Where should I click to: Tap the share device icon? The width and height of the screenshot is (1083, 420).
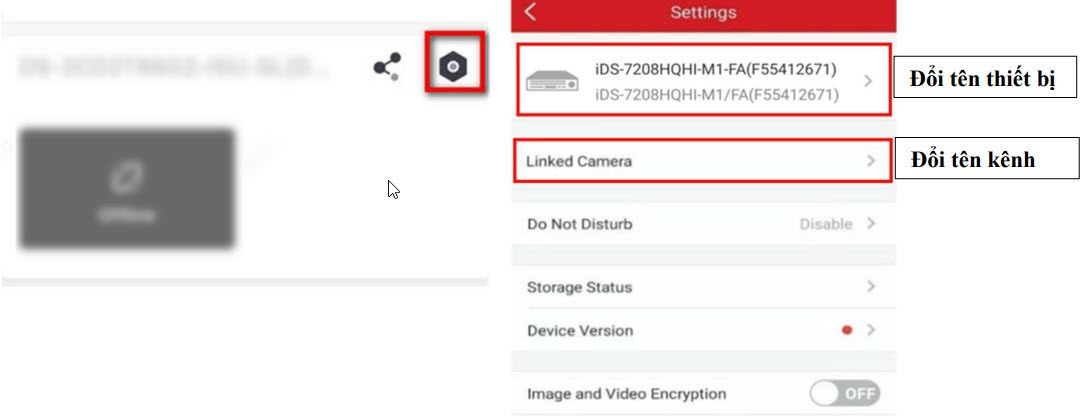[x=387, y=68]
